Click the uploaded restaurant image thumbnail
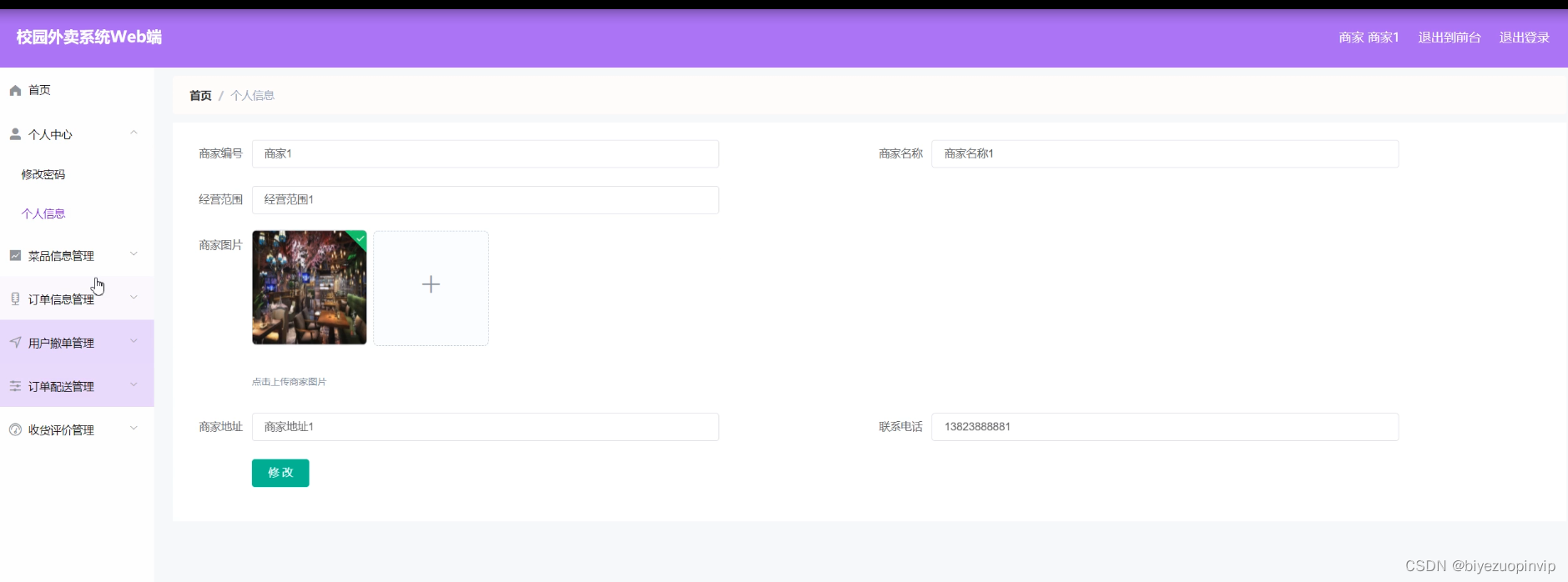This screenshot has height=582, width=1568. pos(310,288)
